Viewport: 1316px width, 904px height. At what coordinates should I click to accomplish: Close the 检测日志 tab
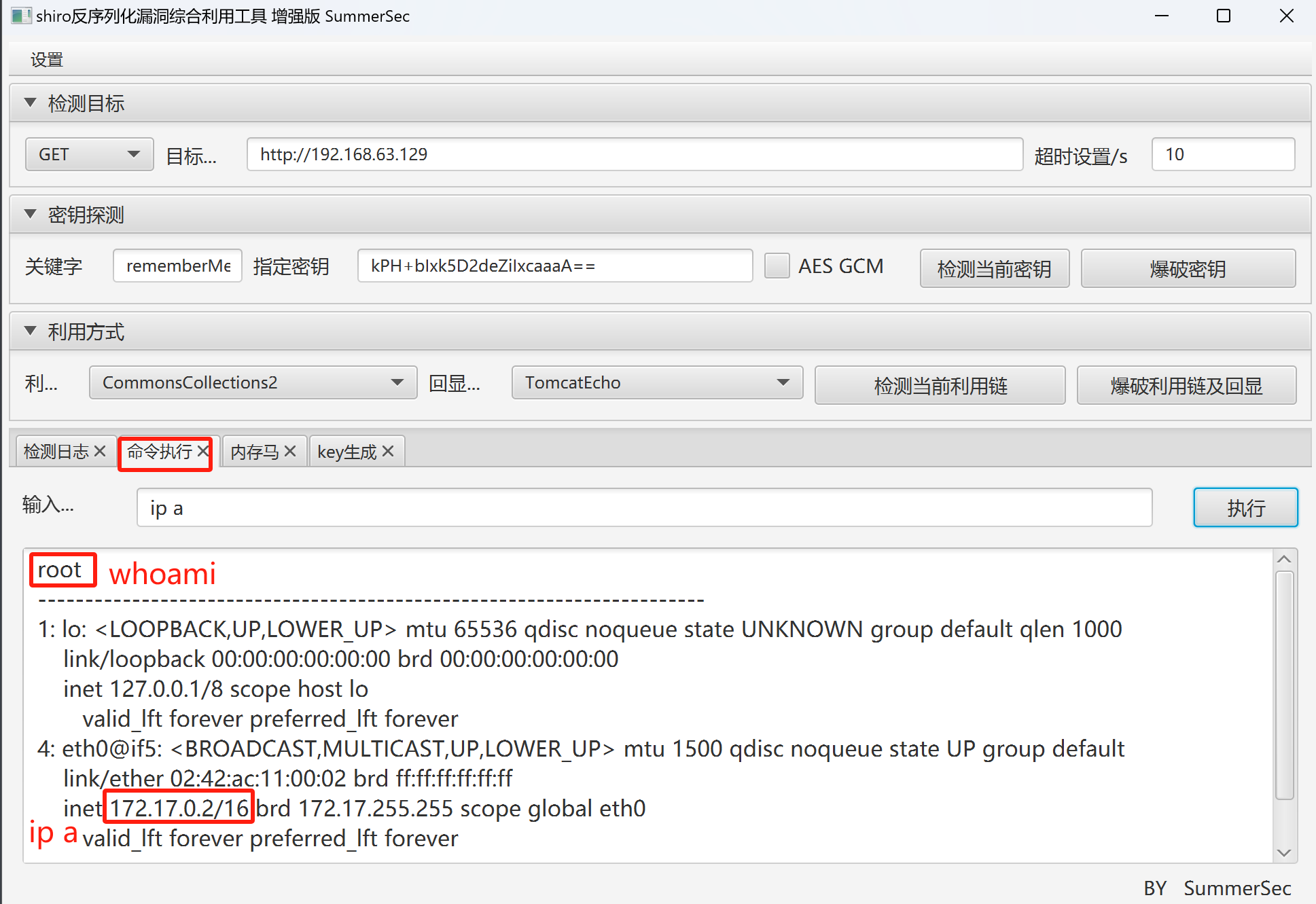coord(100,451)
